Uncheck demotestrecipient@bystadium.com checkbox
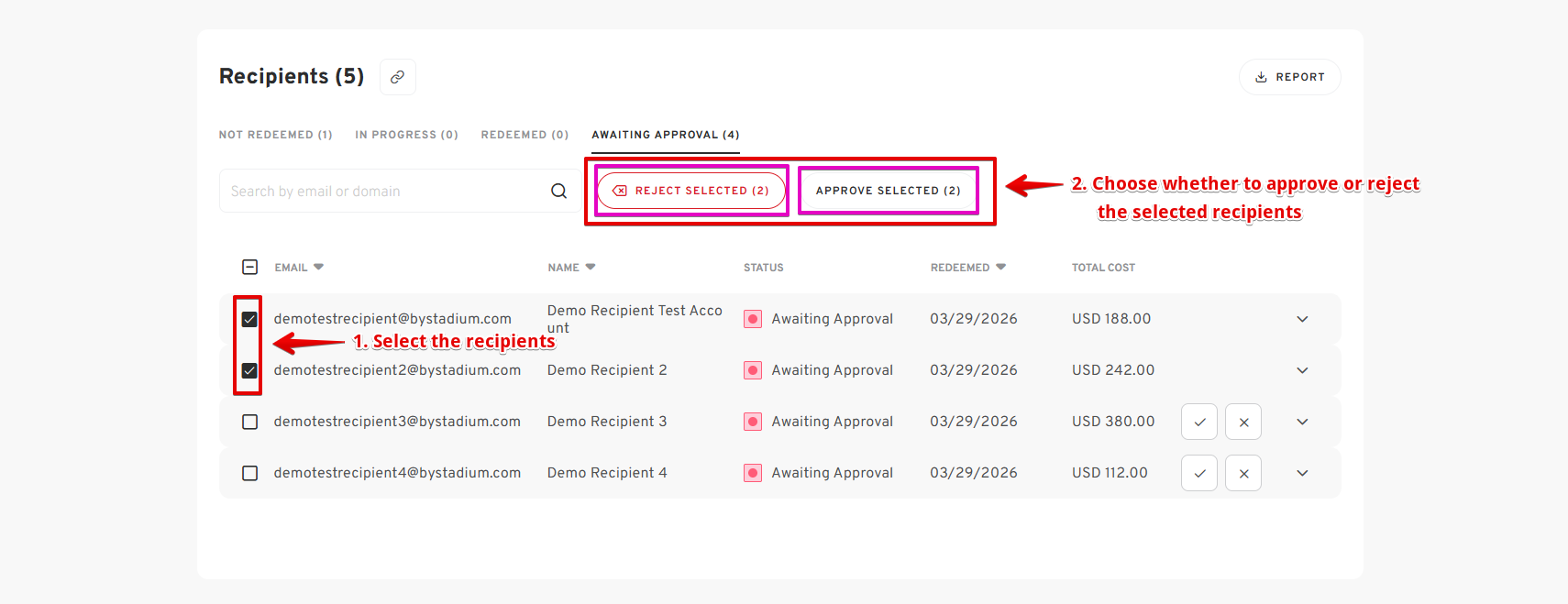This screenshot has width=1568, height=604. (249, 319)
